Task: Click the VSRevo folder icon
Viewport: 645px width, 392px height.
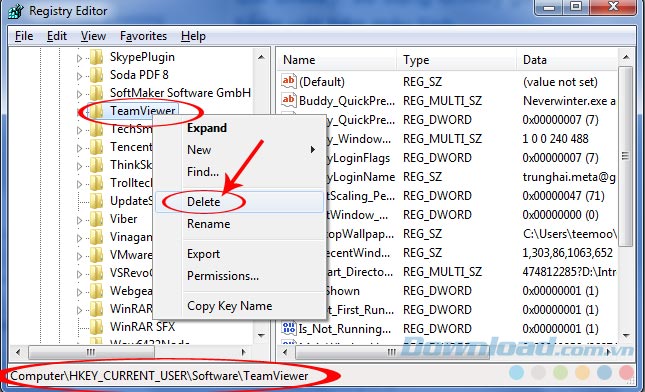Action: point(96,273)
